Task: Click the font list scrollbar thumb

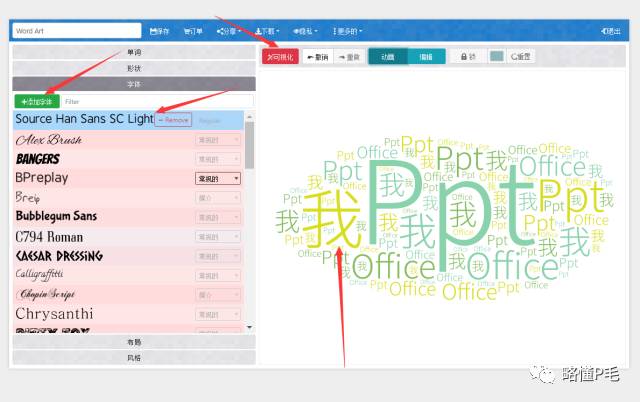Action: point(249,145)
